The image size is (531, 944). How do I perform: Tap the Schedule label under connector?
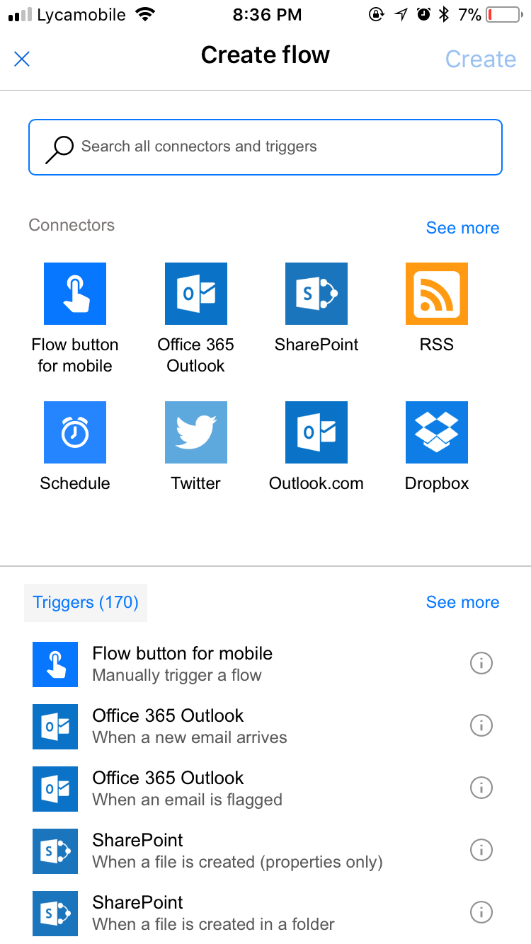pos(75,483)
